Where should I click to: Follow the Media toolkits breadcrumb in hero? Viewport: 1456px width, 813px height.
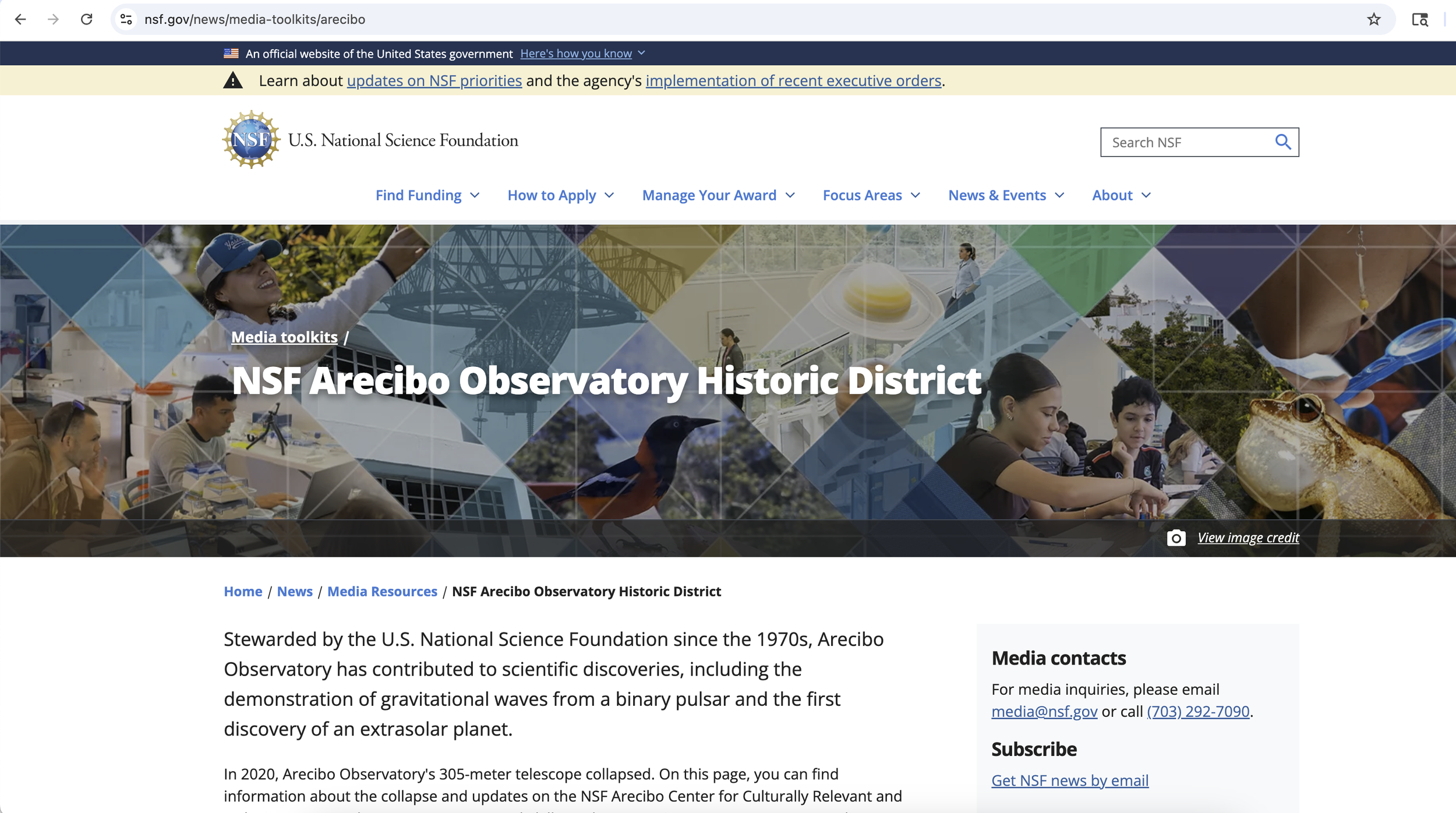pyautogui.click(x=284, y=337)
